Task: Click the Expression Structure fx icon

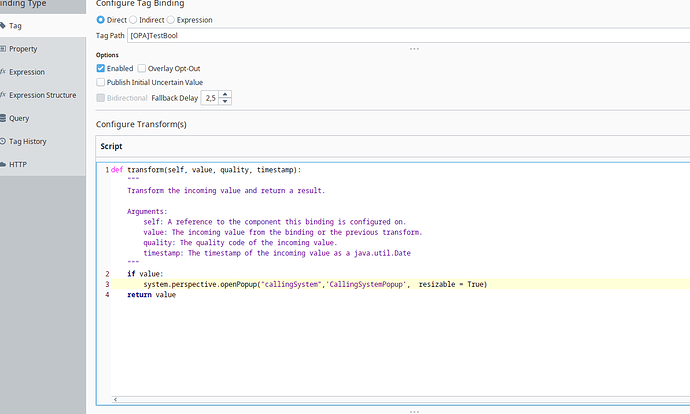Action: [x=3, y=95]
